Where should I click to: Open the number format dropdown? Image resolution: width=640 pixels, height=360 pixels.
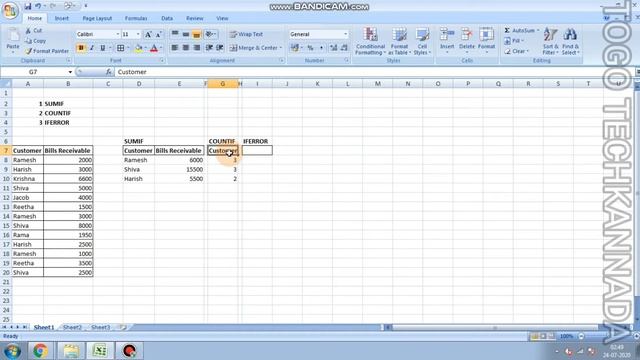pyautogui.click(x=345, y=34)
